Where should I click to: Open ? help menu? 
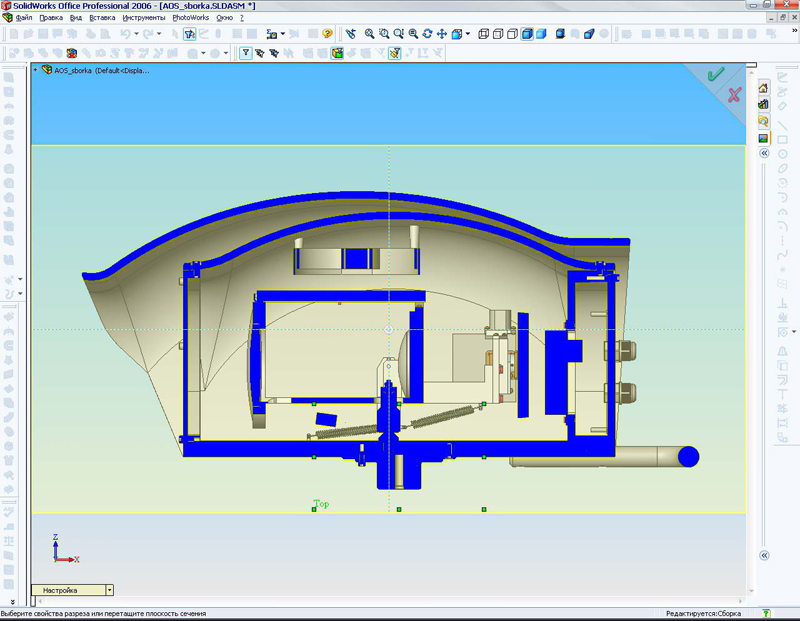click(242, 17)
